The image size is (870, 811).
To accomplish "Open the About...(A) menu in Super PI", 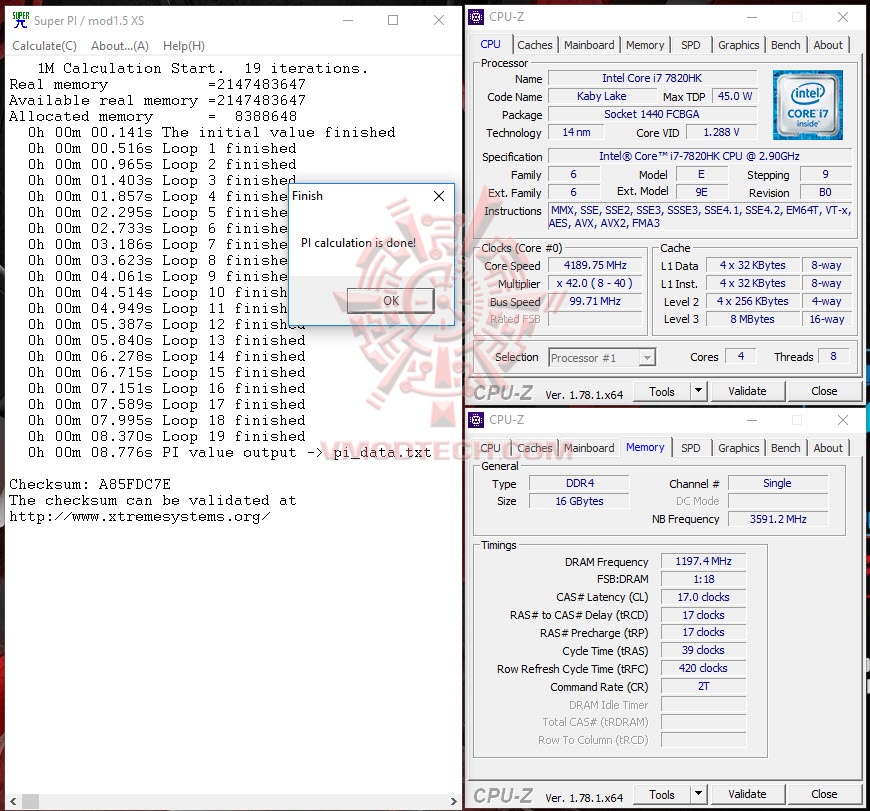I will pyautogui.click(x=120, y=46).
